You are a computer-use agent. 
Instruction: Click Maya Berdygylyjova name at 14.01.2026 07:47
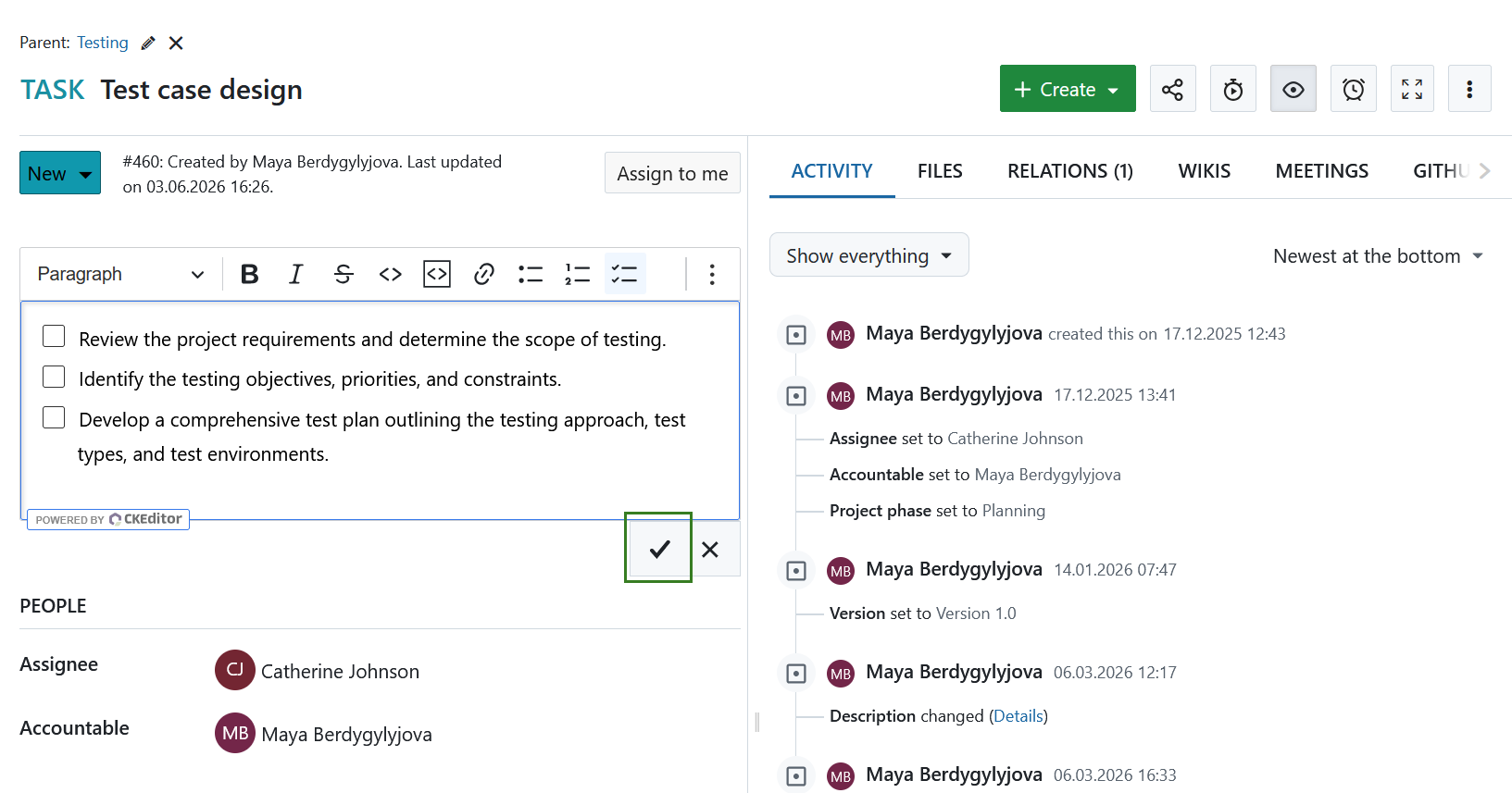pyautogui.click(x=954, y=569)
